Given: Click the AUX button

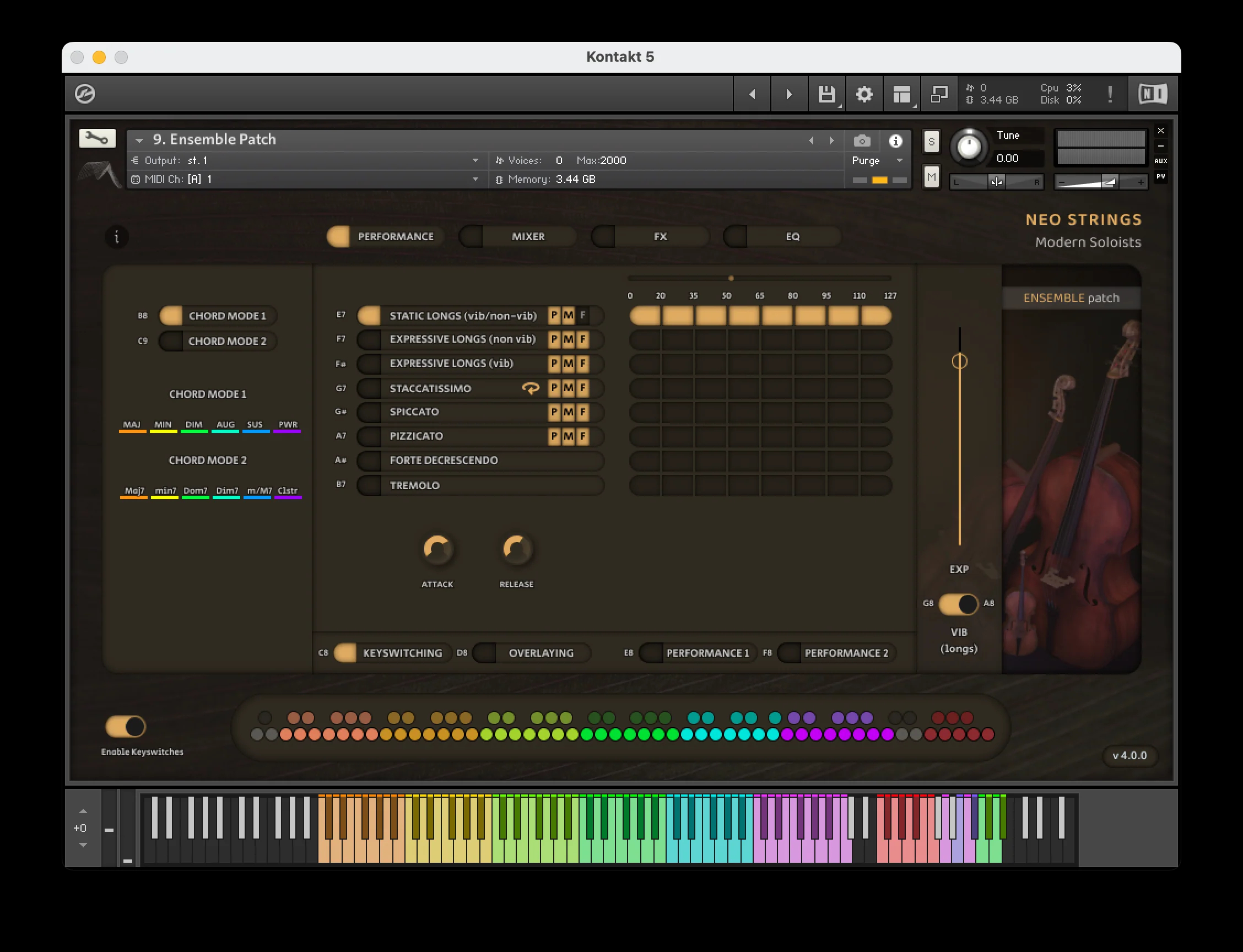Looking at the screenshot, I should pos(1161,161).
